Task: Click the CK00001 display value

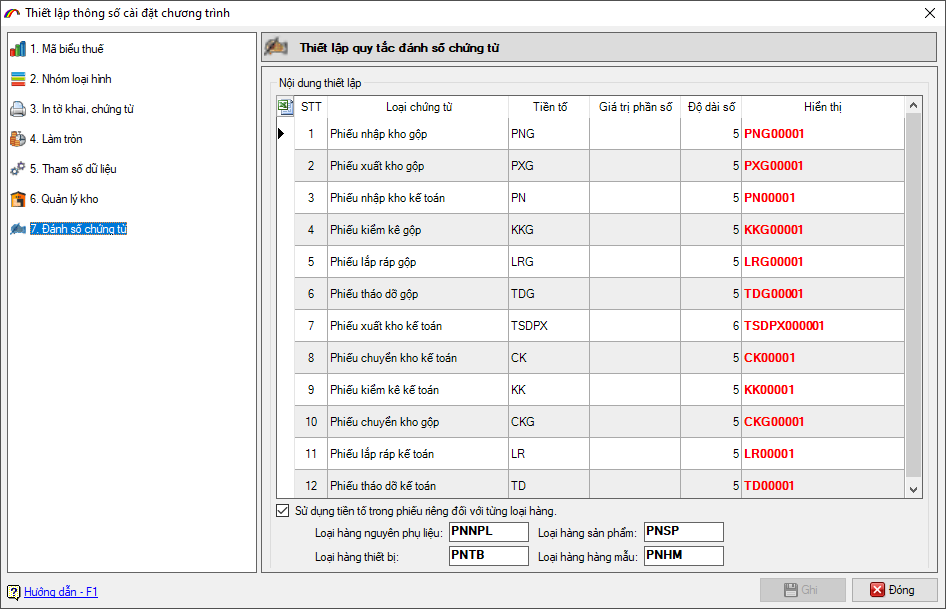Action: click(770, 358)
